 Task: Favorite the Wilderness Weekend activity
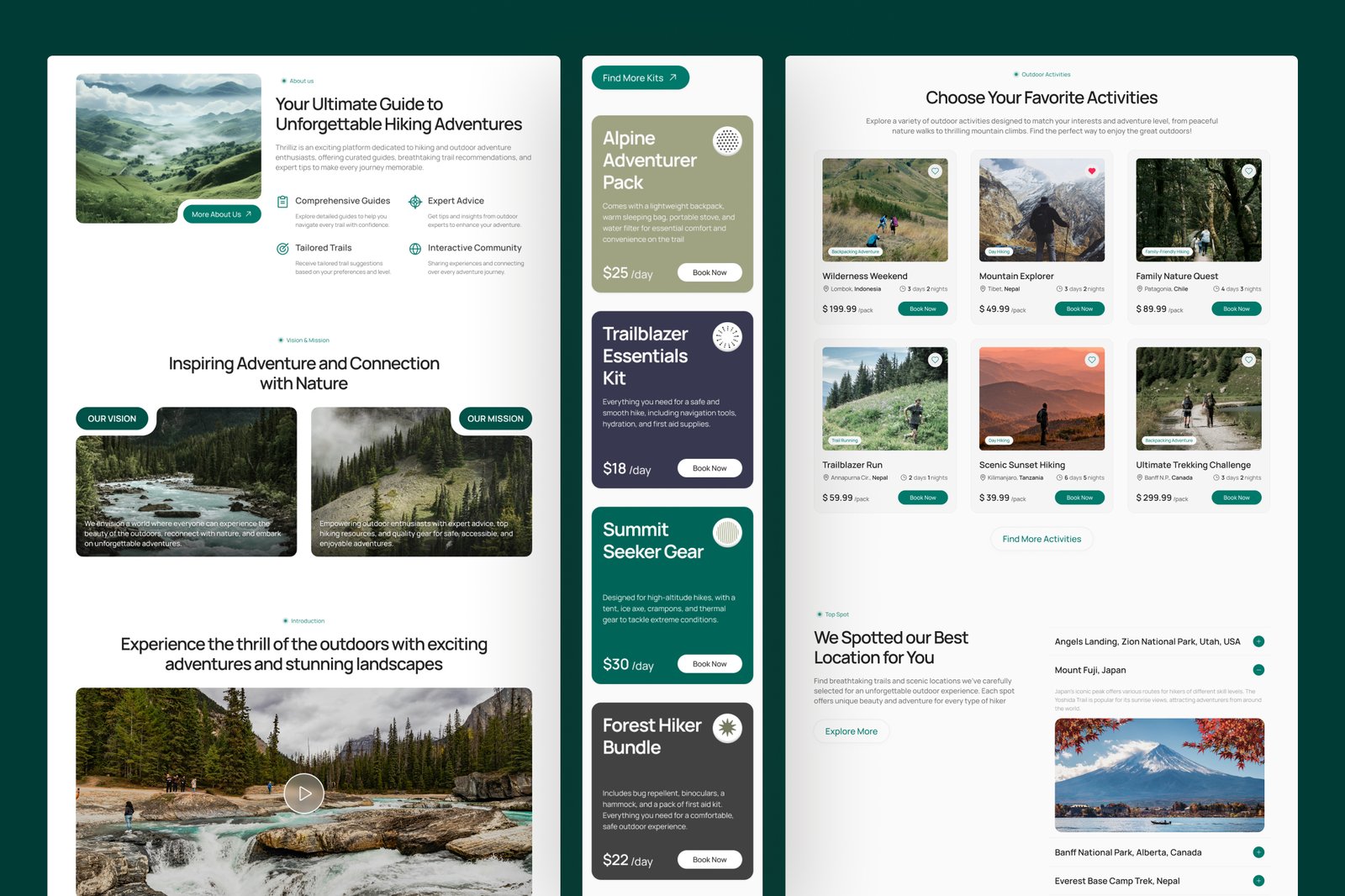935,171
